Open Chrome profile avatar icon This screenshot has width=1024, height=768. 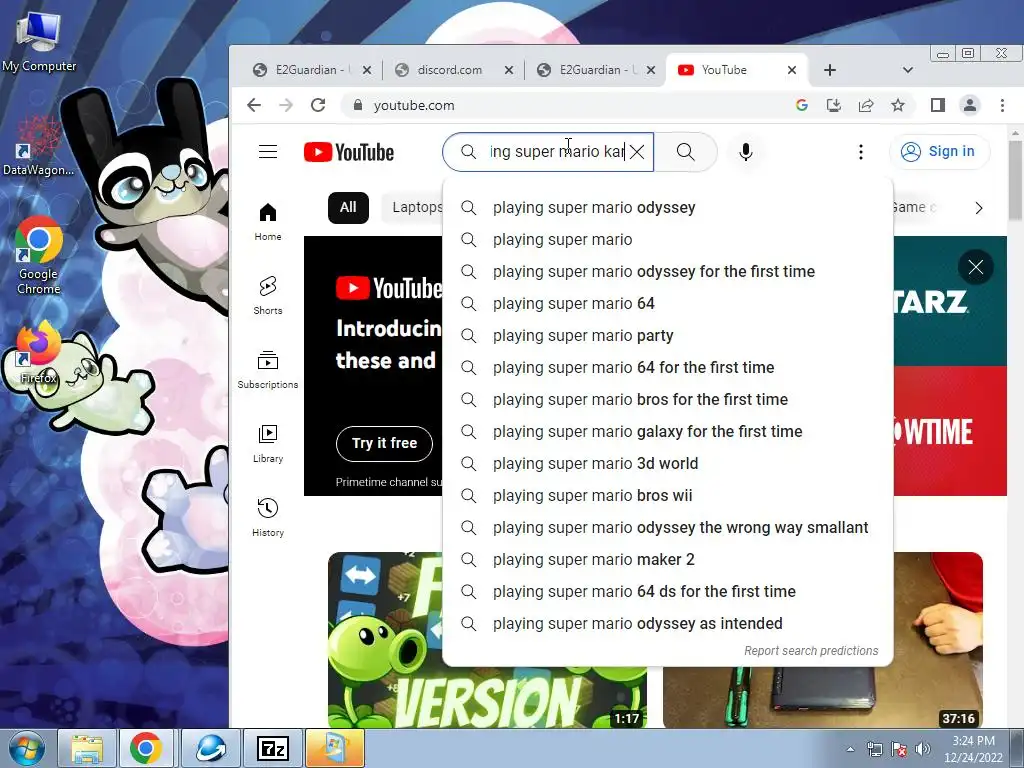[x=970, y=105]
